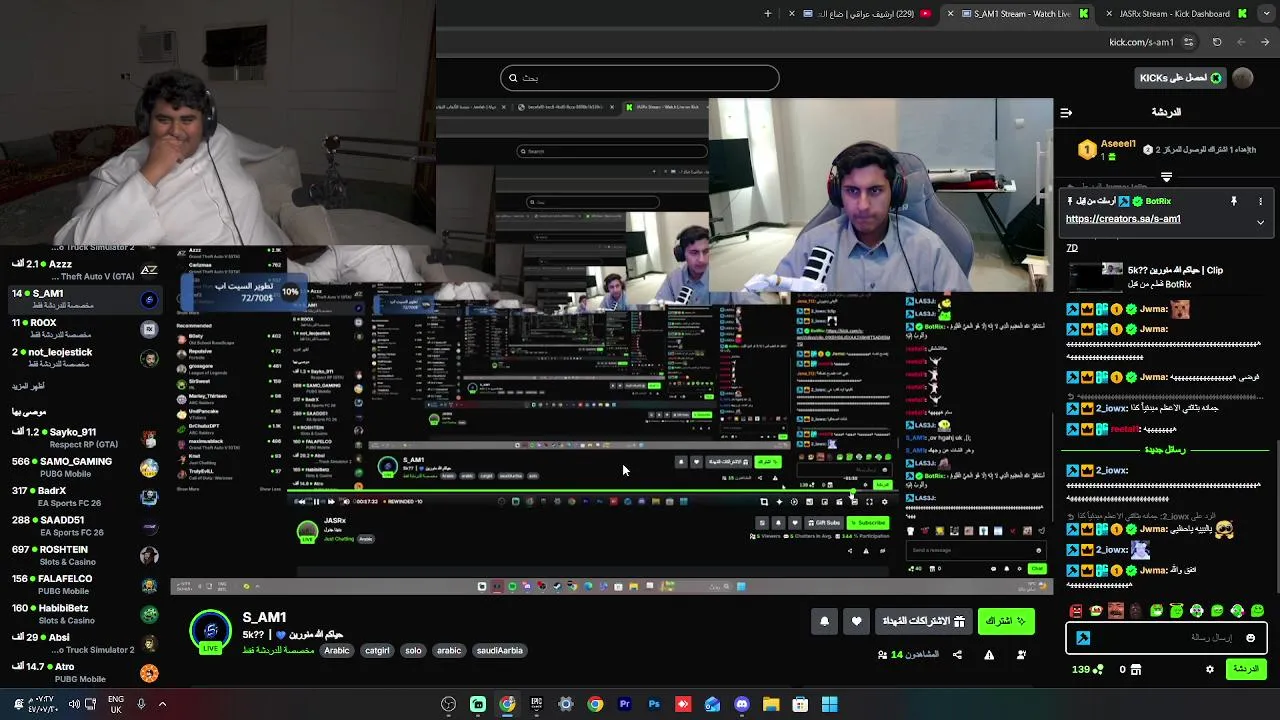Click the chat identity badge in the input

pos(1083,638)
